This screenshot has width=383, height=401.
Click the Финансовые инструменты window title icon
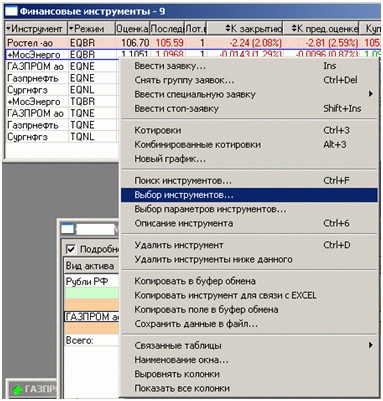(x=11, y=11)
